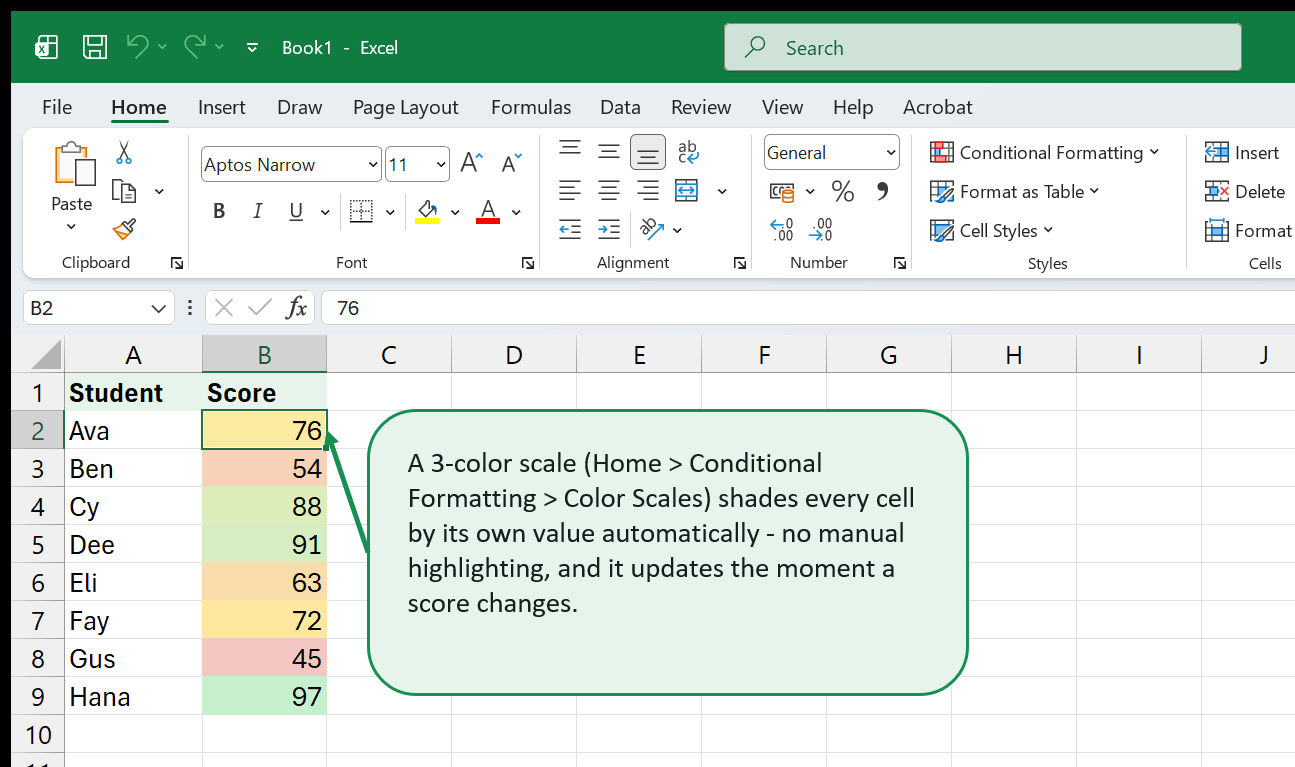
Task: Click Insert in Cells group
Action: [x=1242, y=152]
